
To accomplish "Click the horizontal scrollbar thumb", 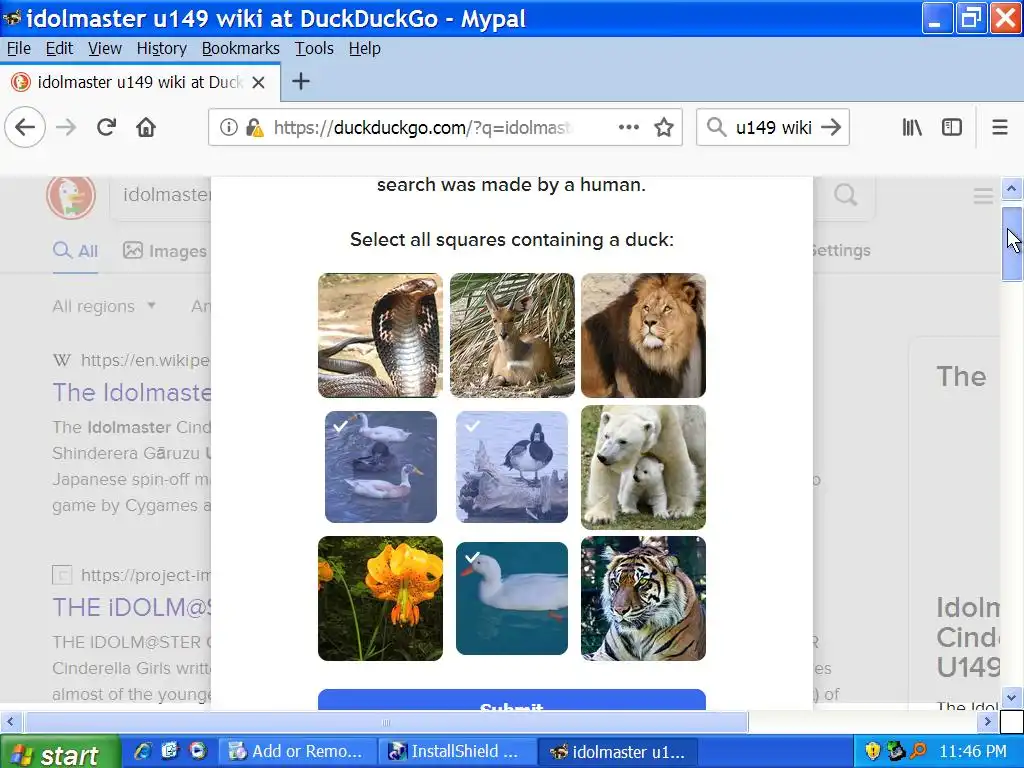I will point(385,722).
